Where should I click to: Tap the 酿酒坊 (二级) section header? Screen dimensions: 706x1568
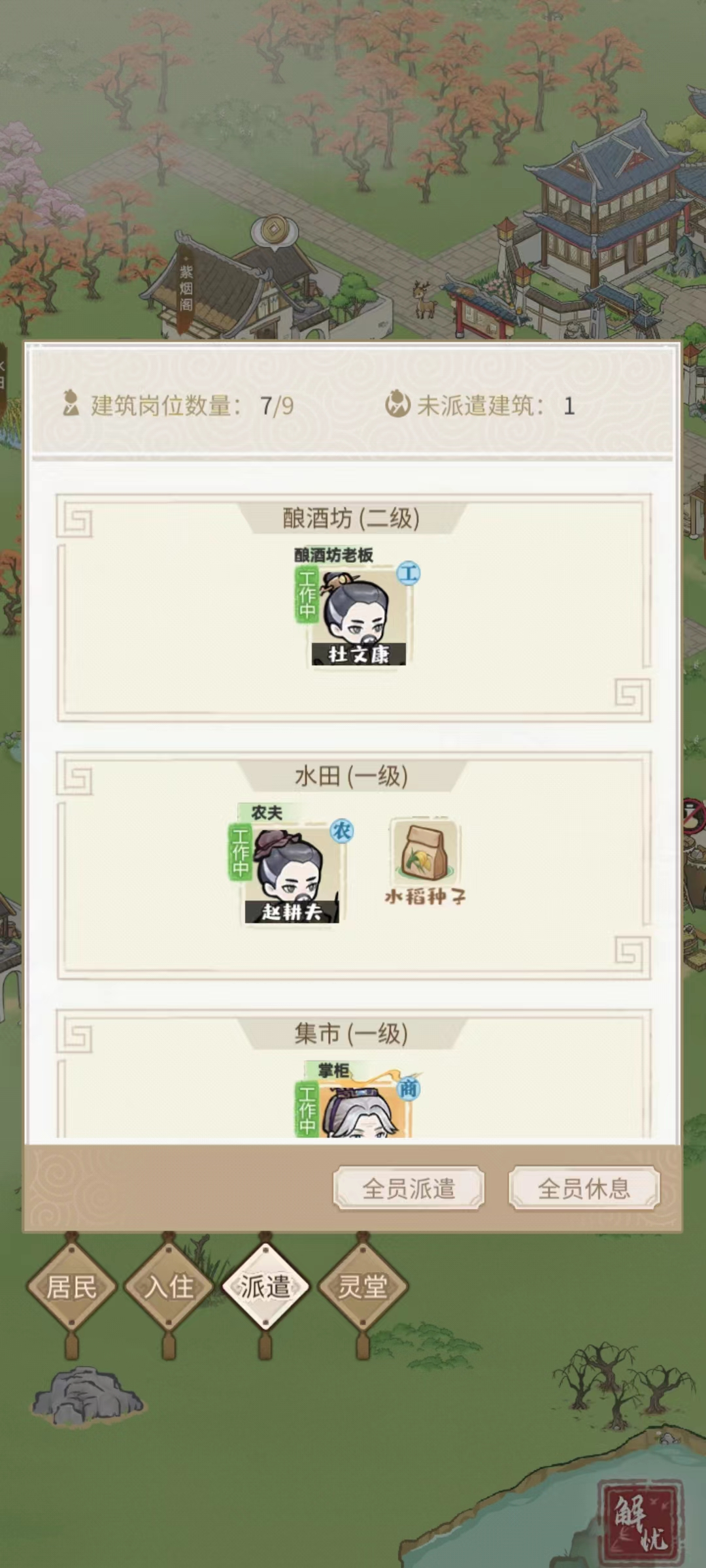pos(352,518)
